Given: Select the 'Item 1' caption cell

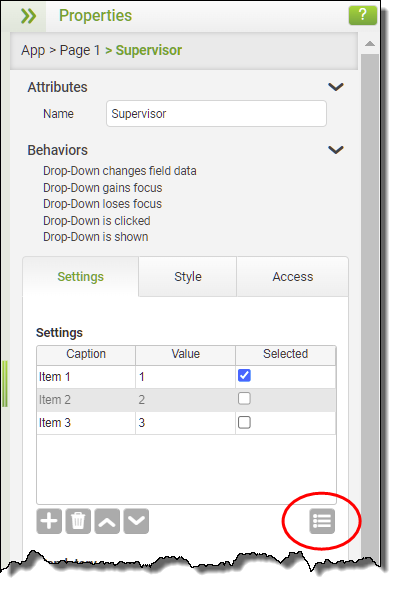Looking at the screenshot, I should [86, 377].
